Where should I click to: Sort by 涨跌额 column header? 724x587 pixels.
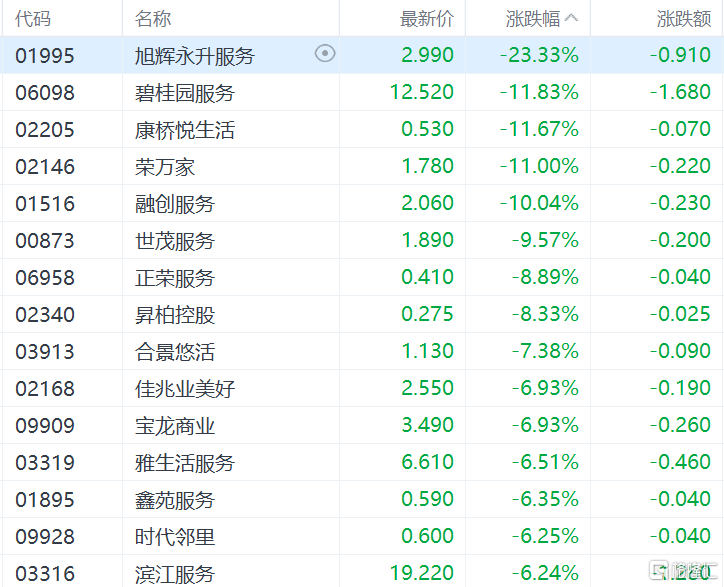coord(684,19)
